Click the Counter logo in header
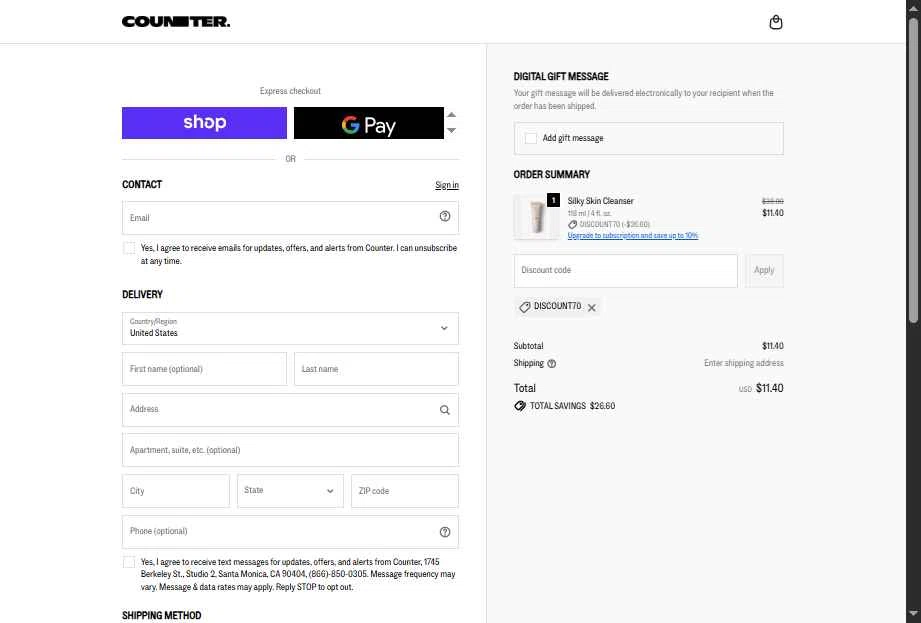The image size is (921, 623). click(176, 22)
